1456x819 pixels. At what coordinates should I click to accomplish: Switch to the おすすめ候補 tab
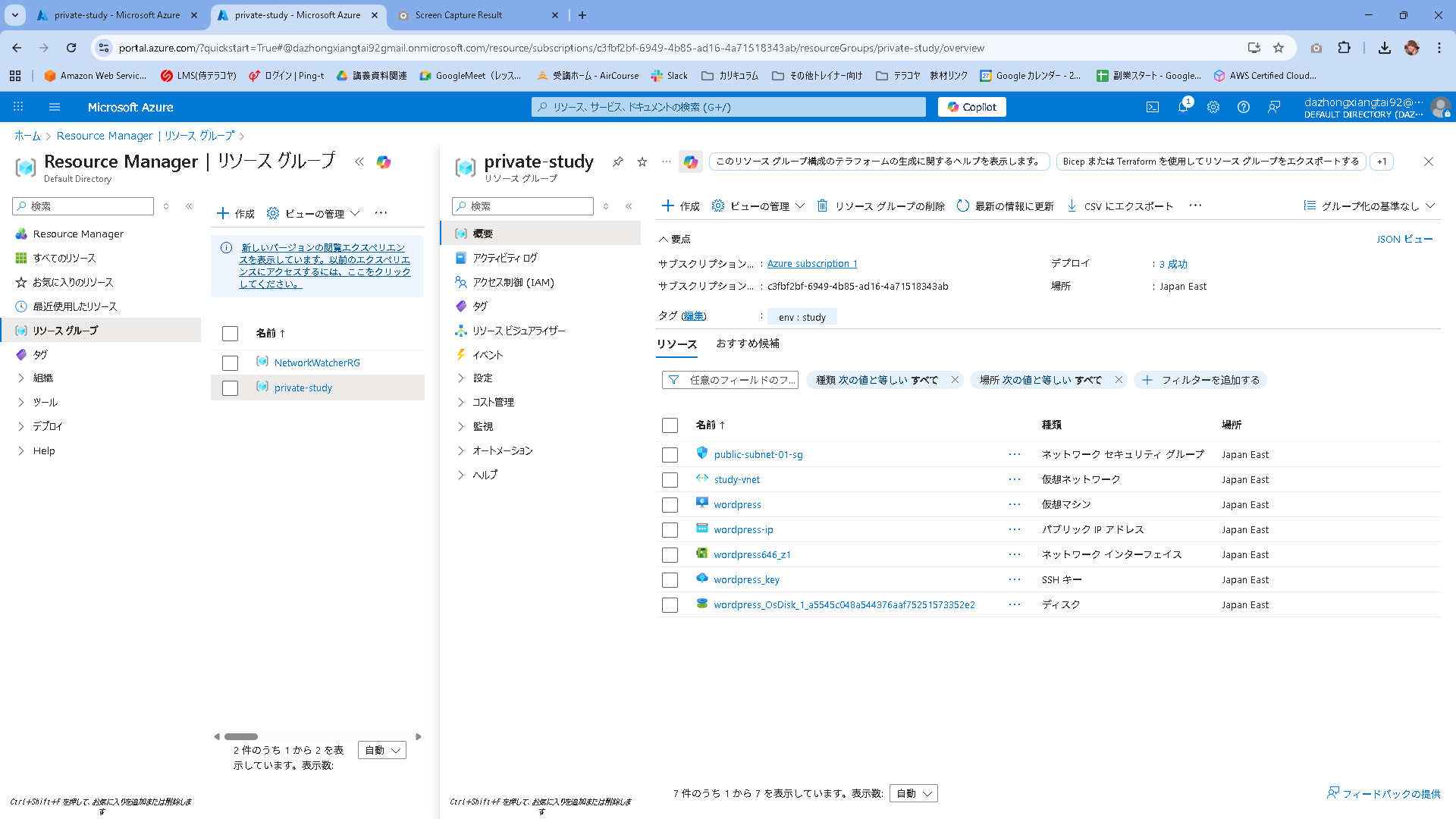[747, 344]
